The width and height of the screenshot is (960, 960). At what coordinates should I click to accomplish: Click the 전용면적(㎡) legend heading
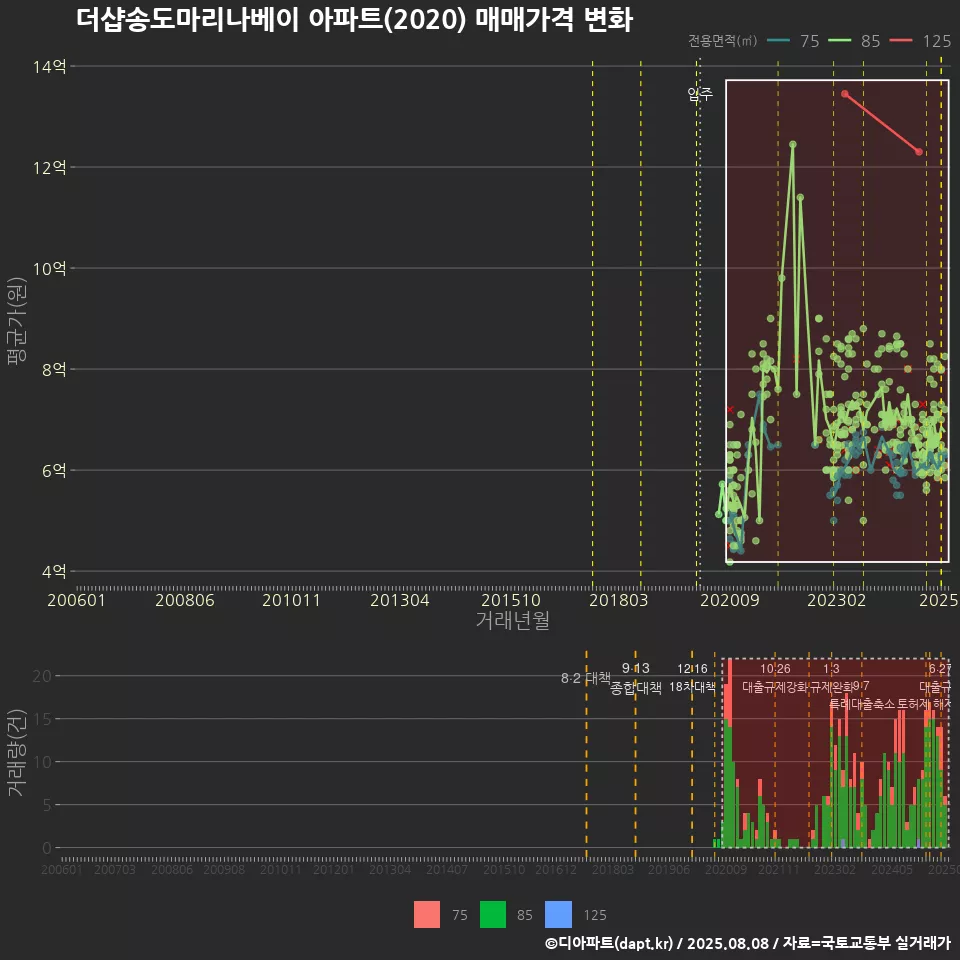tap(722, 41)
